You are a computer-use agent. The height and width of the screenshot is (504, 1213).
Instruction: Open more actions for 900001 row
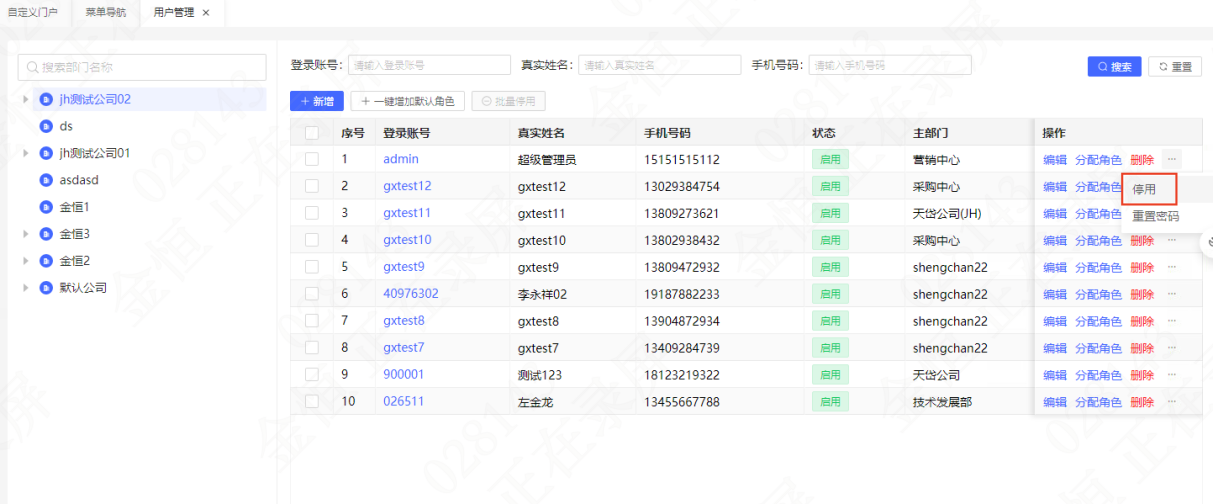tap(1172, 375)
